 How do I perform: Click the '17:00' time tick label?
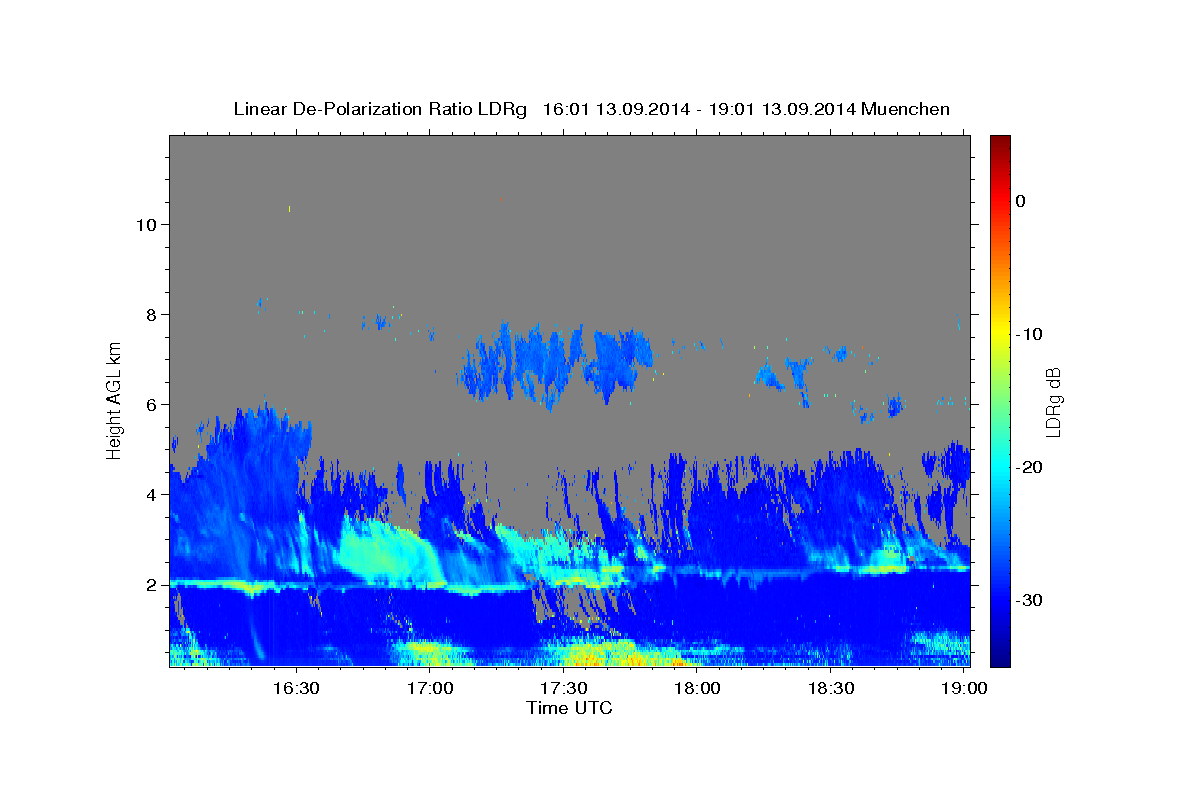click(431, 689)
